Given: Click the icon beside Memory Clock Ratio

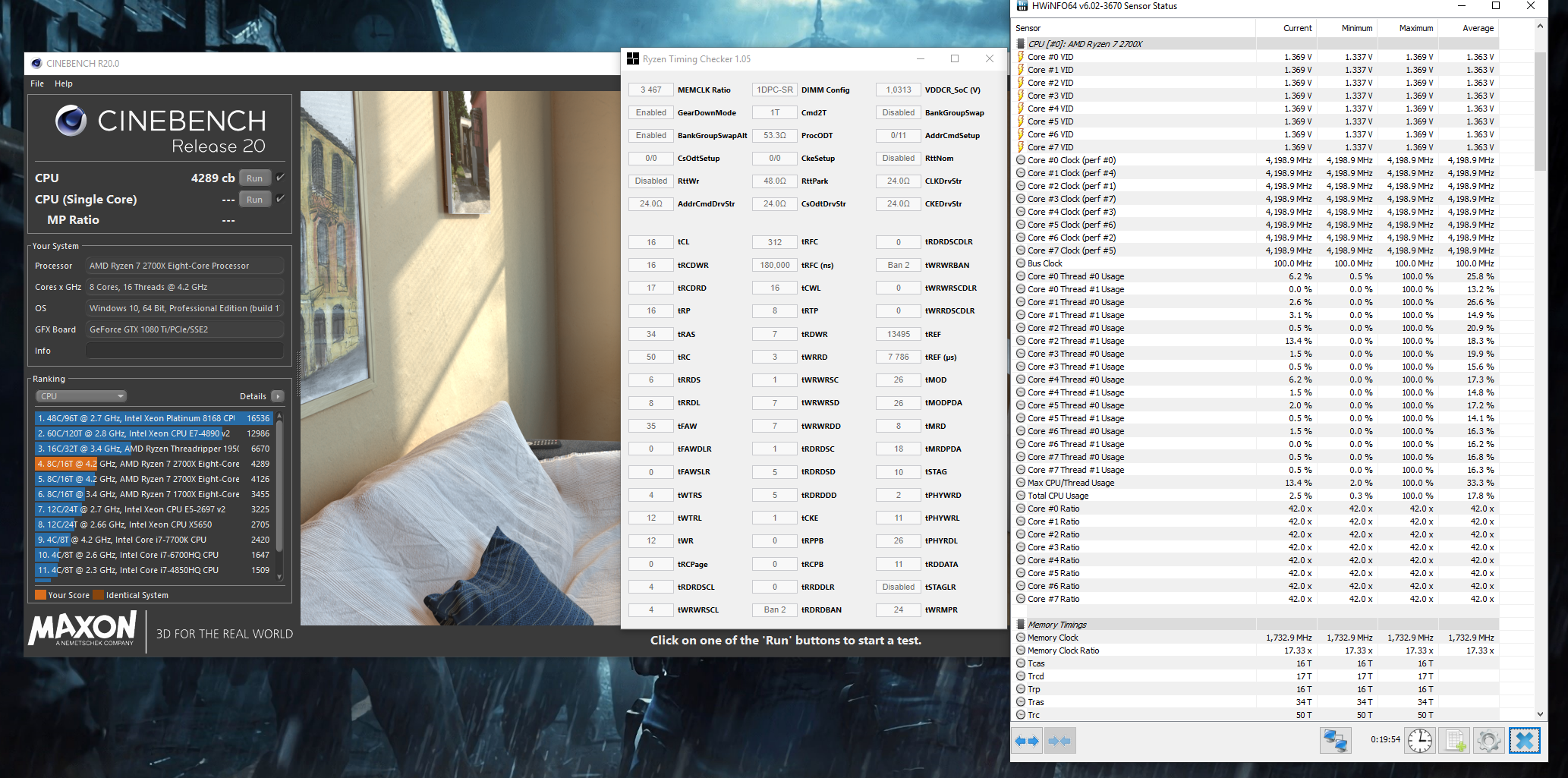Looking at the screenshot, I should 1021,650.
